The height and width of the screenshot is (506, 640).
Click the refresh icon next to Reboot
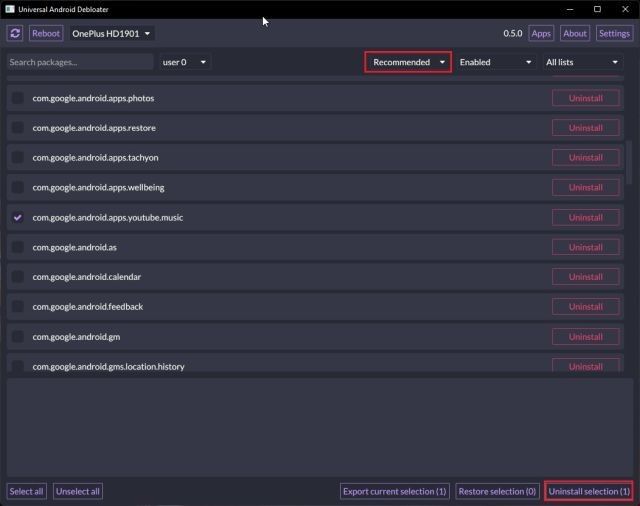15,33
